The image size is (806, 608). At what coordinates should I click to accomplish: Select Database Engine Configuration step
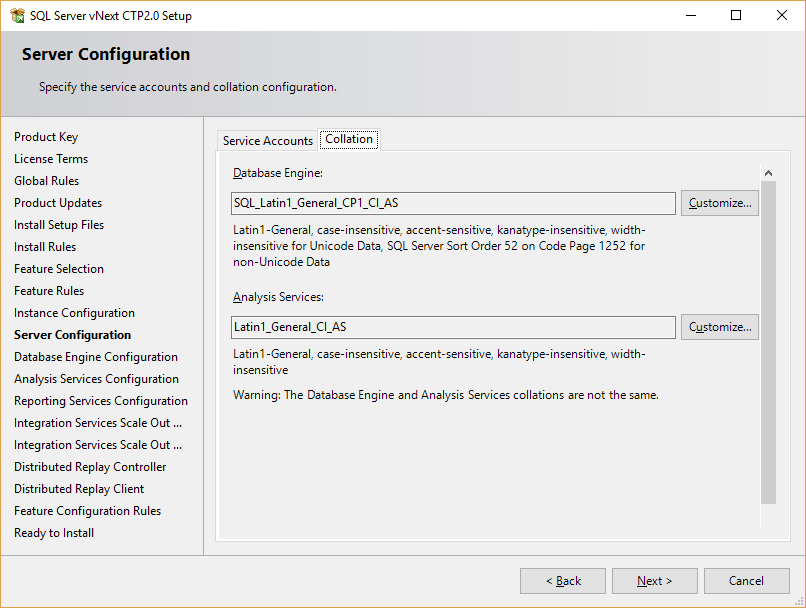point(96,357)
